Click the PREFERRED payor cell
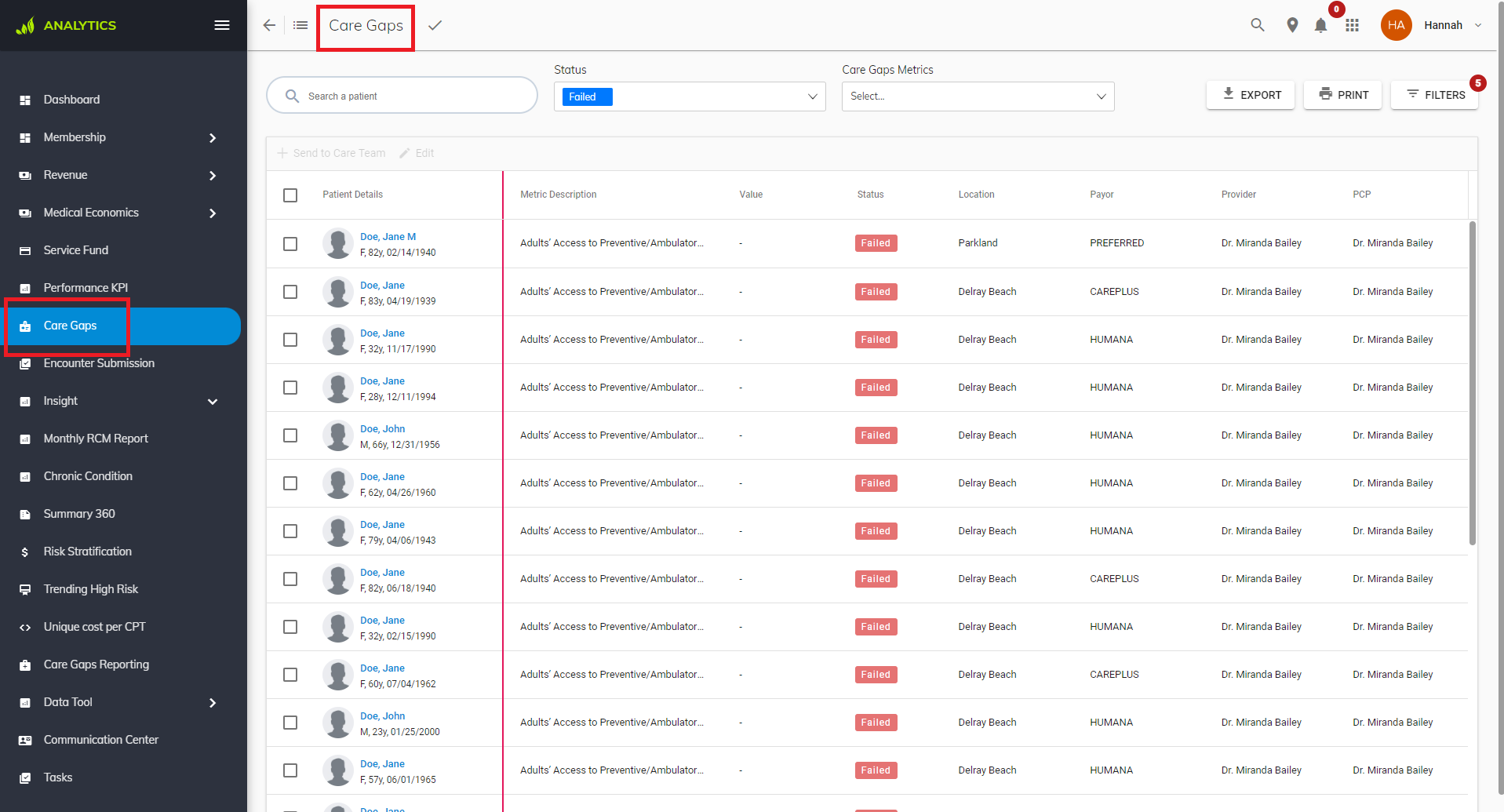Screen dimensions: 1504x812 pyautogui.click(x=1116, y=243)
